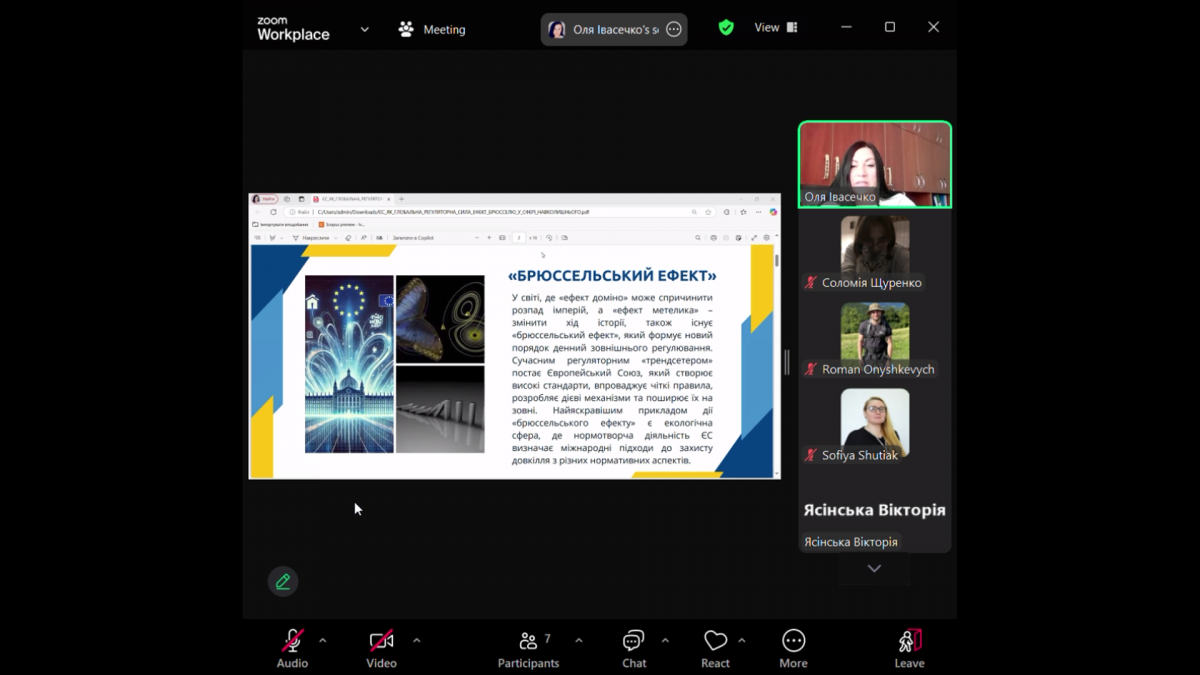Click the React heart icon

click(715, 641)
